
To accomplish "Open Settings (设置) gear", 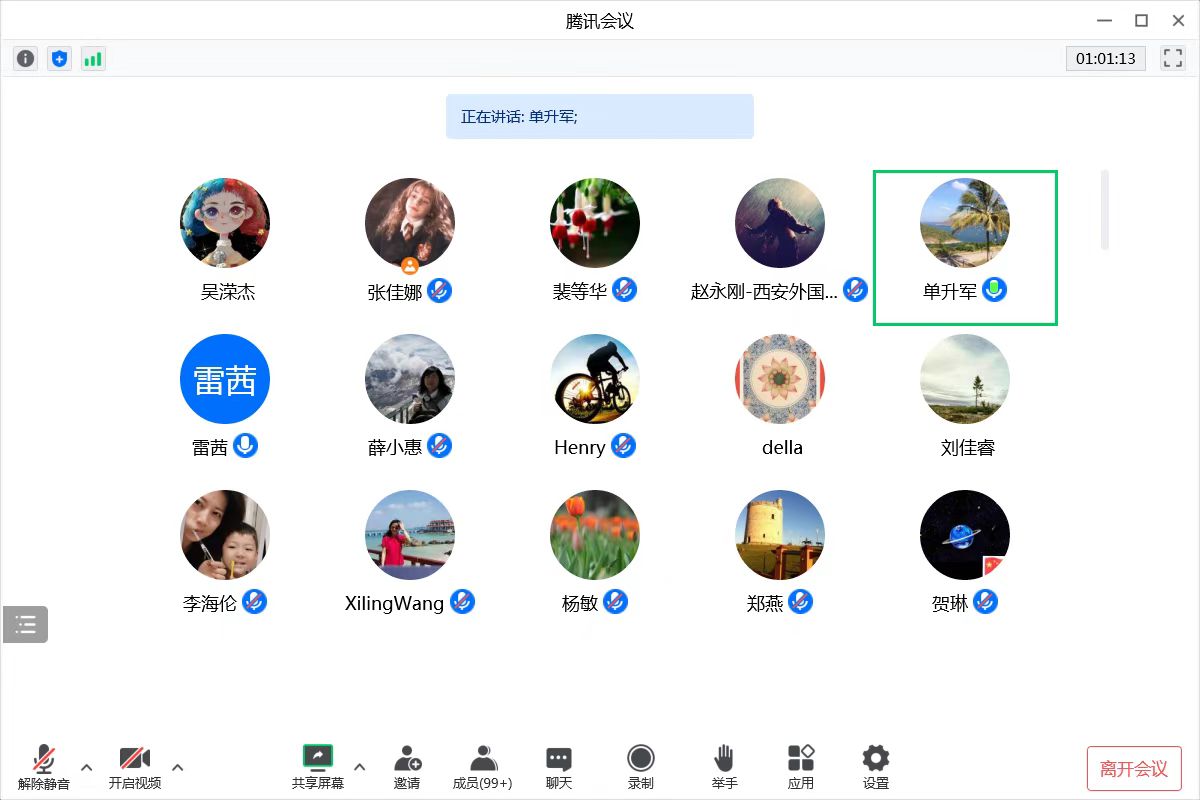I will pyautogui.click(x=876, y=767).
